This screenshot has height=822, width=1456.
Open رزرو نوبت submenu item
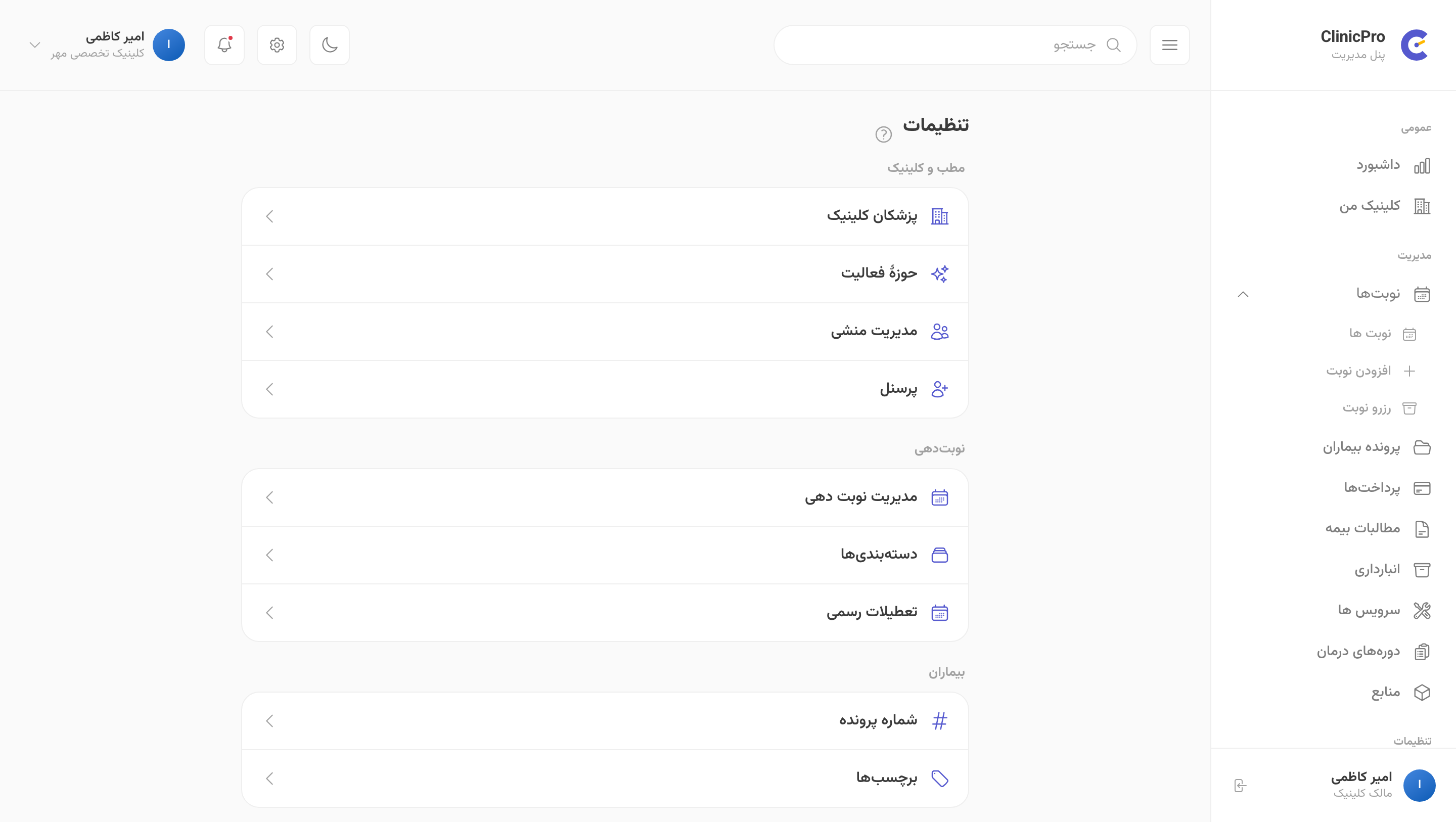click(1379, 408)
